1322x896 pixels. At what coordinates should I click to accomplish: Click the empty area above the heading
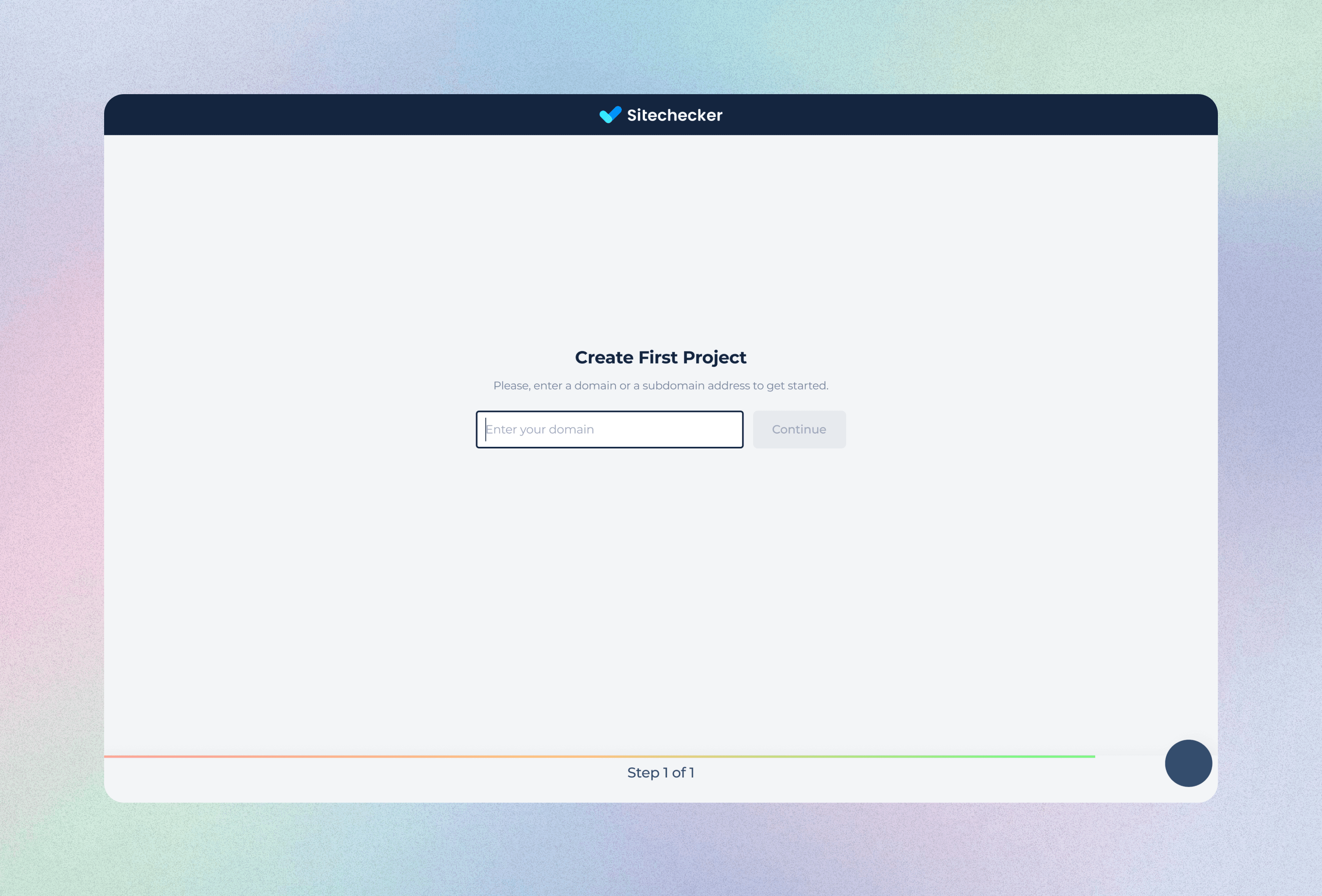point(661,244)
